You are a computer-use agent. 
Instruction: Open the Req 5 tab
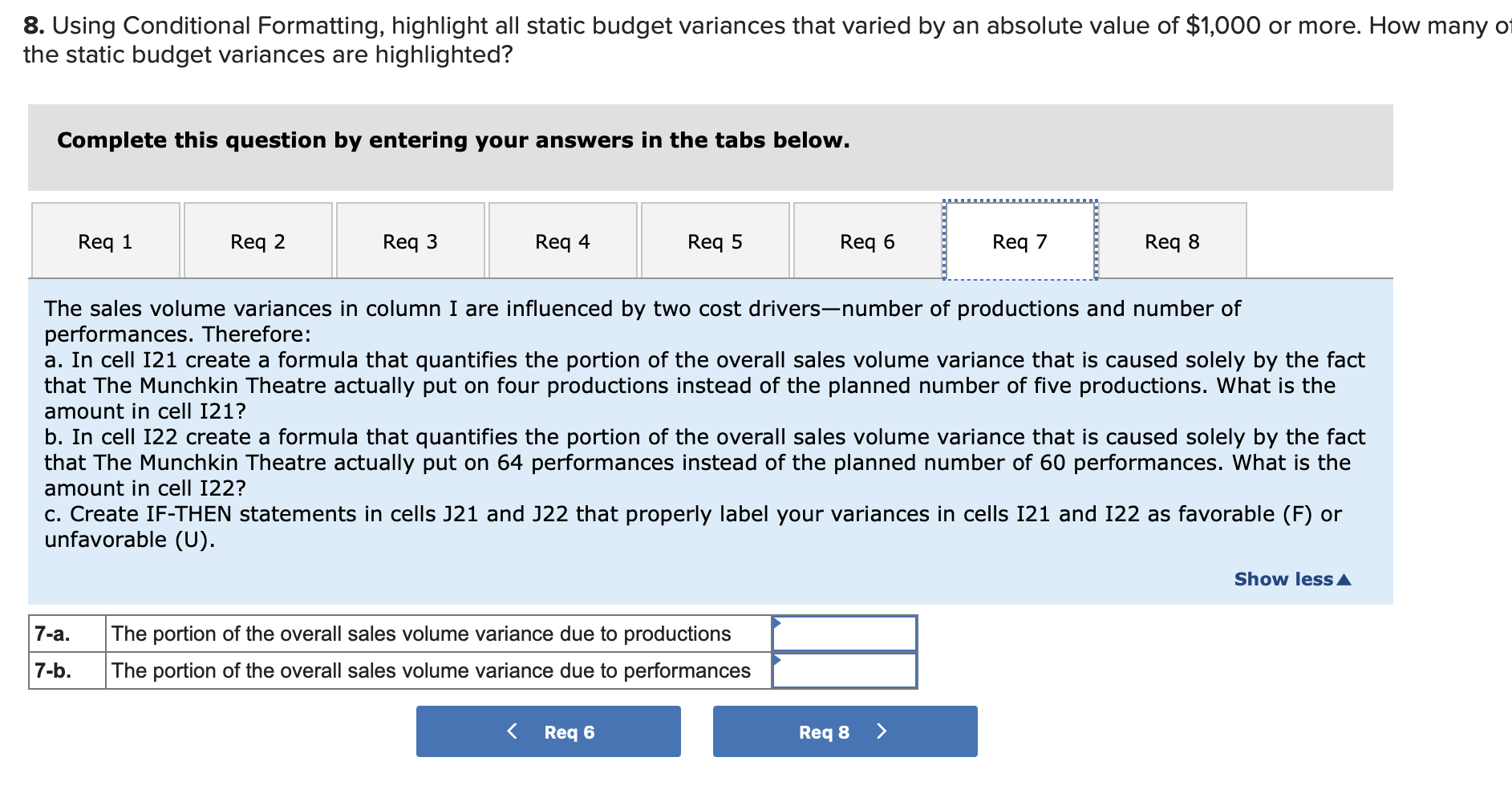[715, 241]
